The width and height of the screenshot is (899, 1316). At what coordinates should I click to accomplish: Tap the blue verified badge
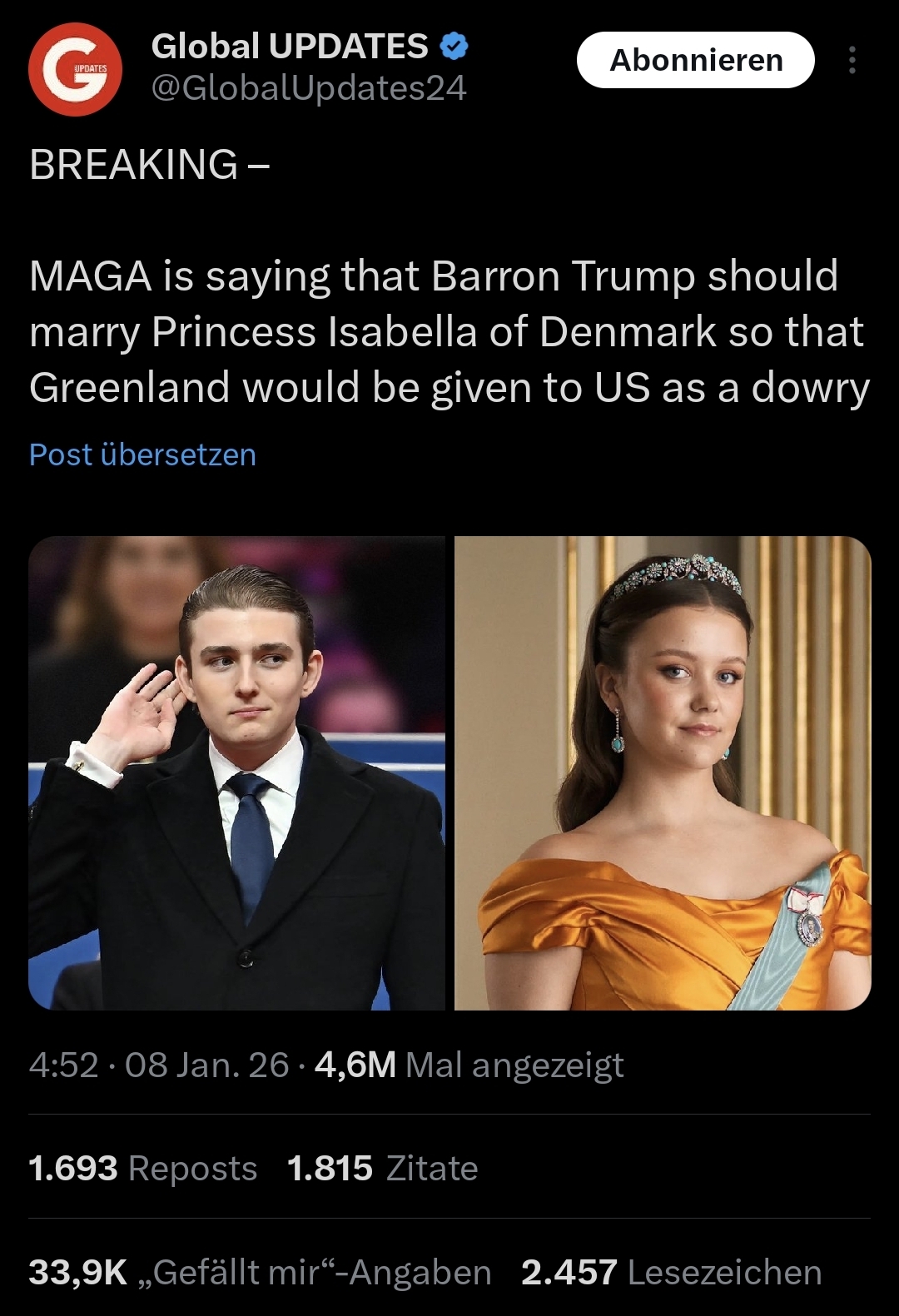(x=454, y=47)
